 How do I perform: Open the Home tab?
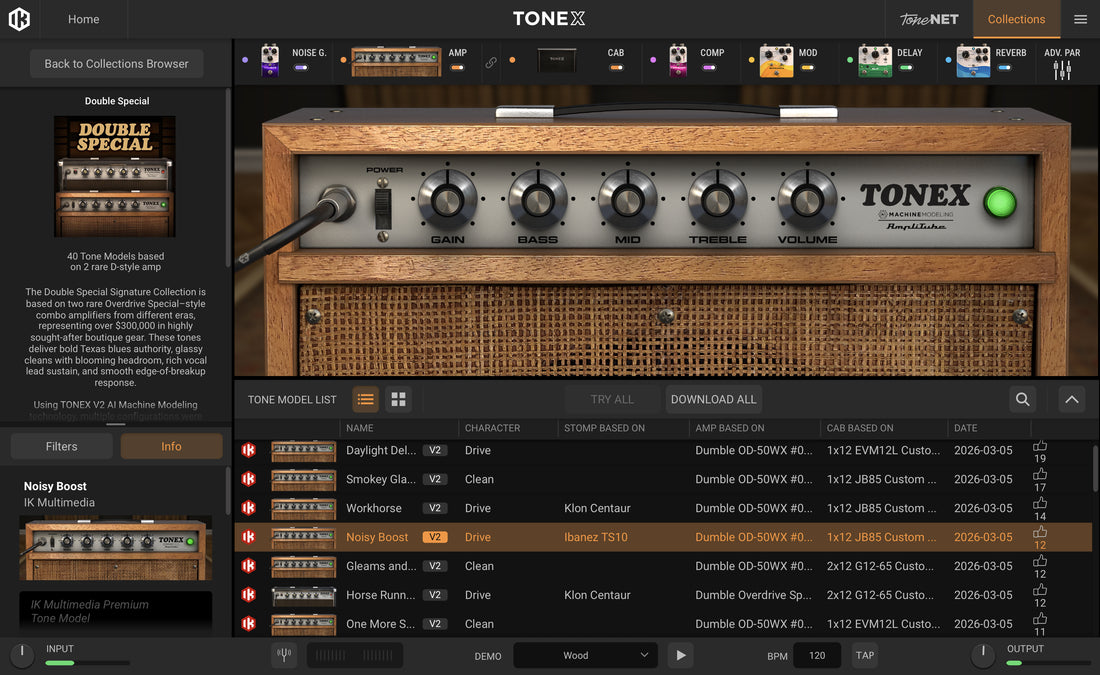(83, 19)
